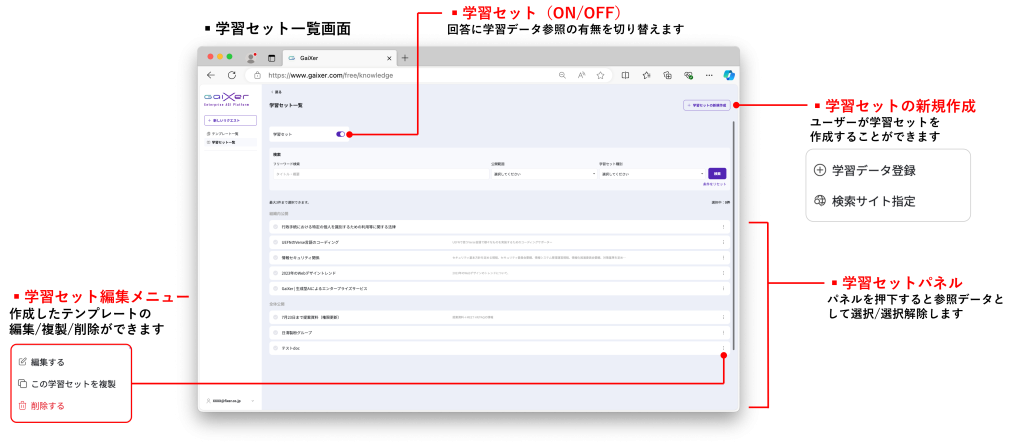Click the 学習セットの新規作成 button
The width and height of the screenshot is (1024, 447).
coord(707,105)
